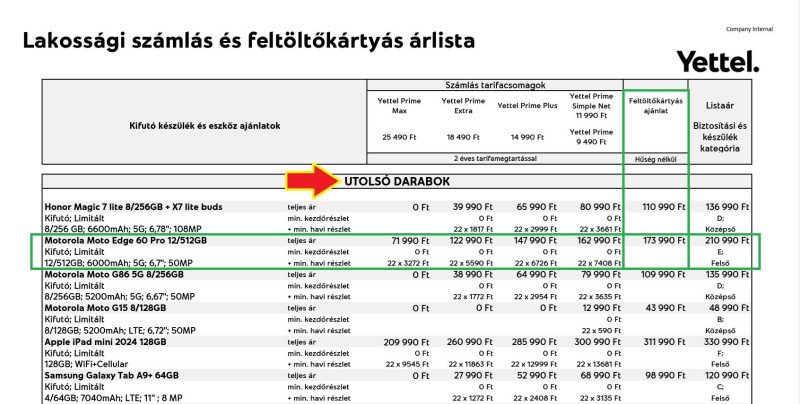The width and height of the screenshot is (800, 404).
Task: Select the '22 x 1272 Ft' installment
Action: pos(473,398)
